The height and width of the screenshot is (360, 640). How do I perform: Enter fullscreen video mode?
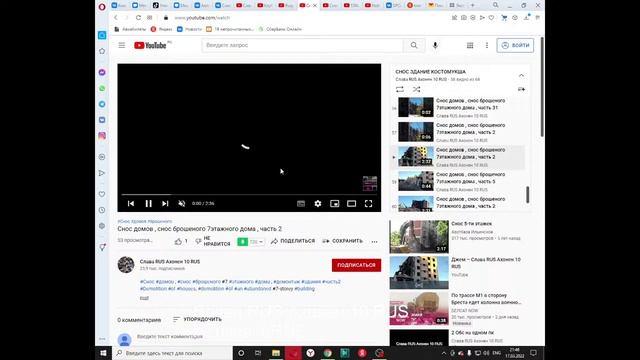pos(368,203)
